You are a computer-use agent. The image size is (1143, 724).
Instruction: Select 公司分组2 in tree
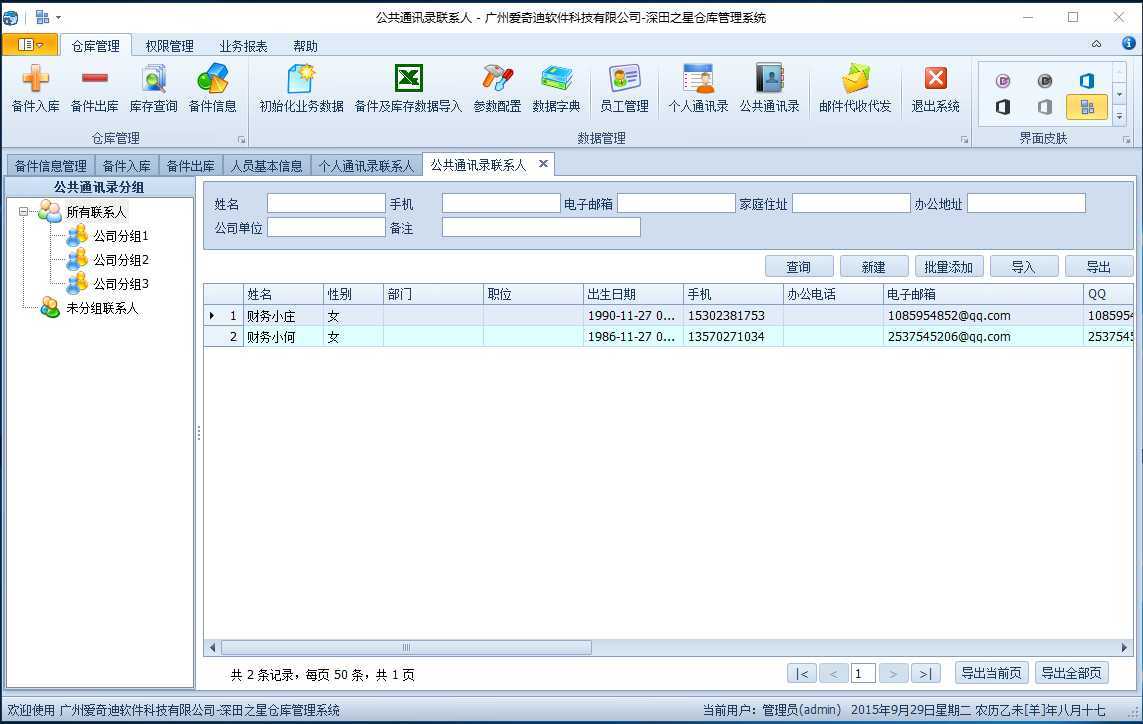click(x=120, y=260)
